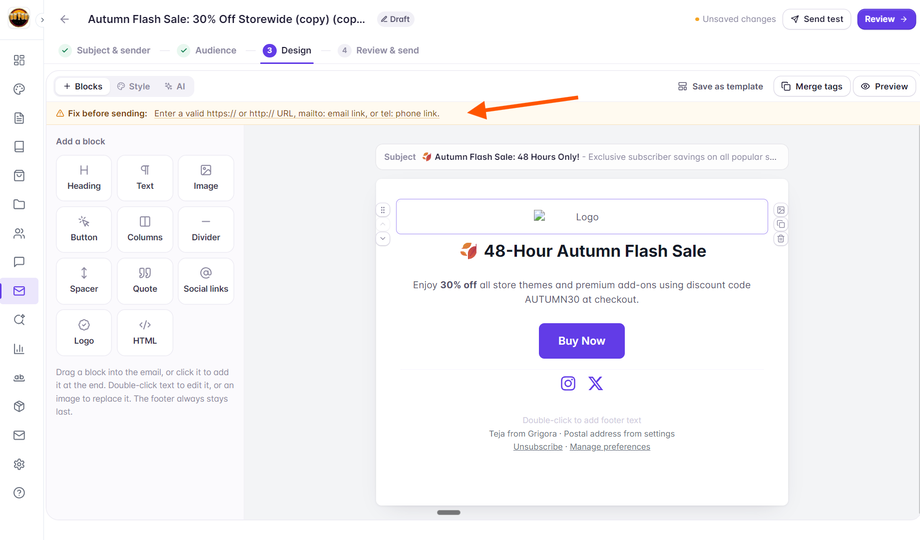Insert the HTML block
Viewport: 920px width, 540px height.
[145, 333]
